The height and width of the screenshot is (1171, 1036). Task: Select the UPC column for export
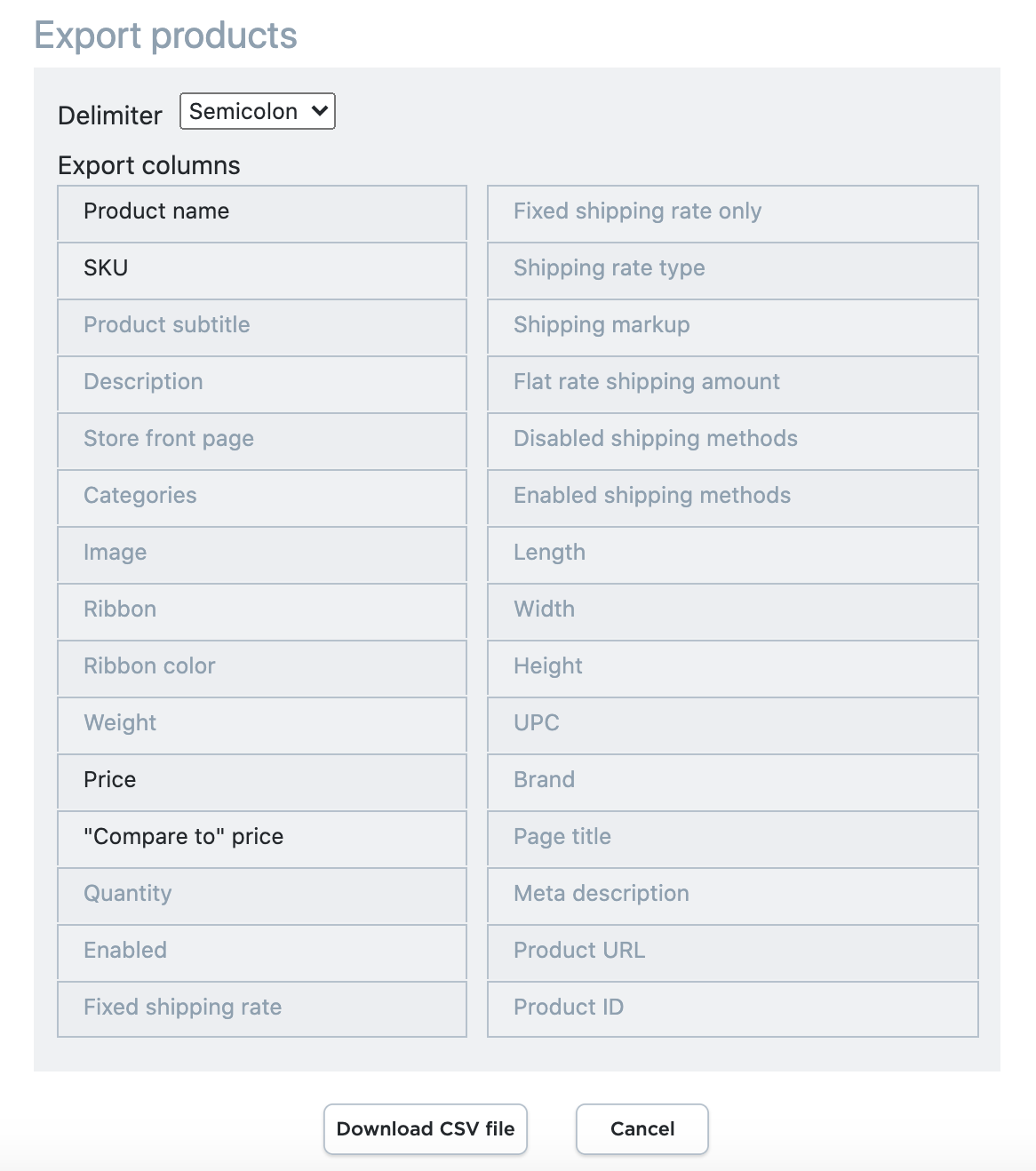pyautogui.click(x=731, y=724)
